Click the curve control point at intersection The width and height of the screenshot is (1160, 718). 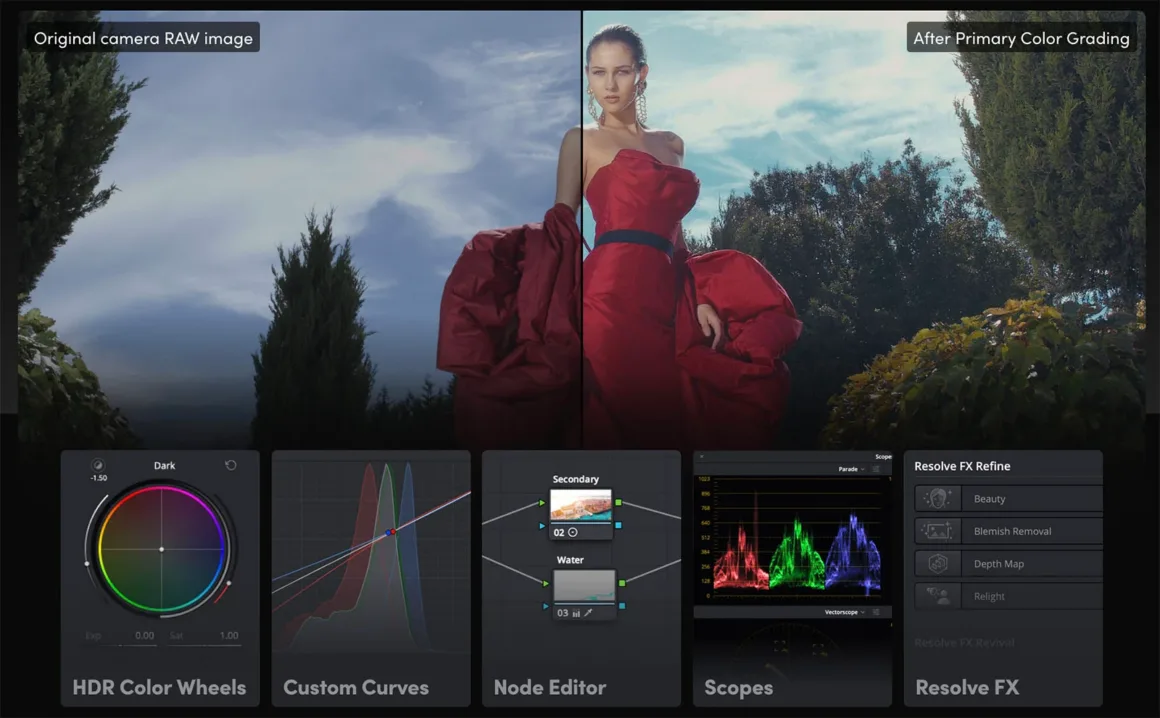coord(391,532)
